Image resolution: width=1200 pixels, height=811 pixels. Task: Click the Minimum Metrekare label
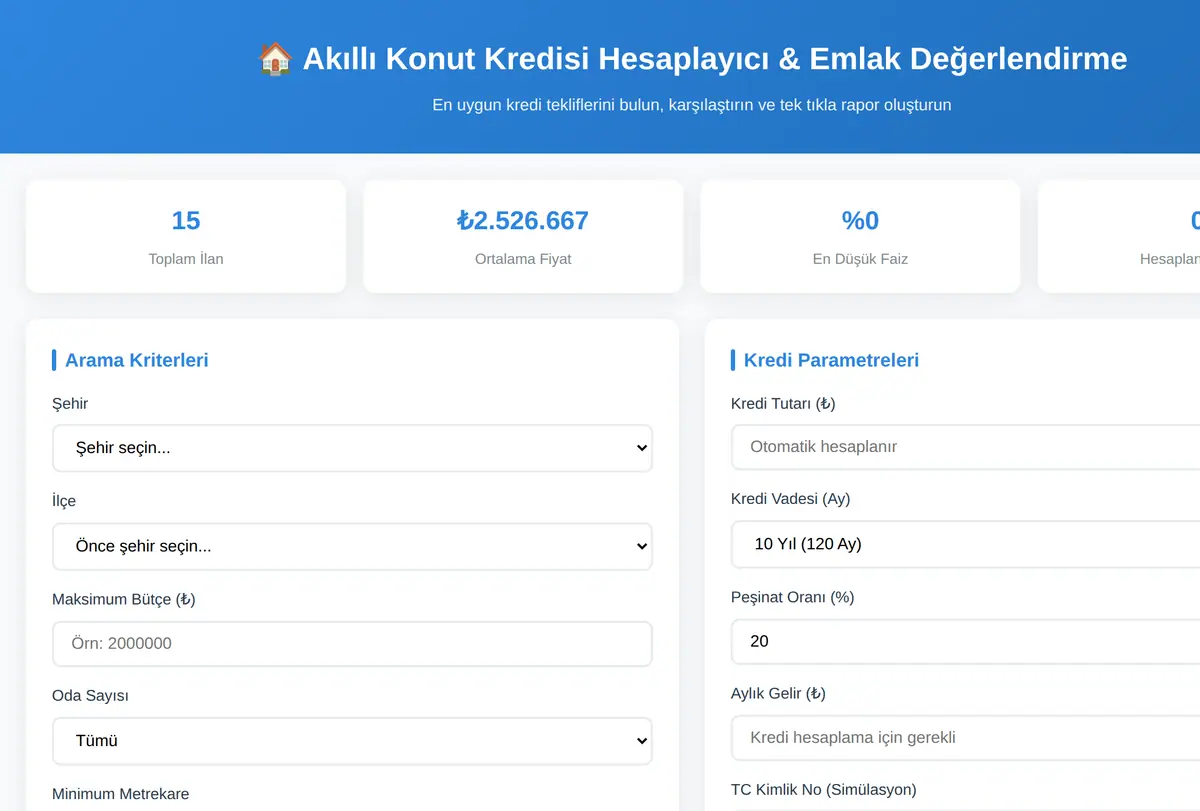point(120,794)
